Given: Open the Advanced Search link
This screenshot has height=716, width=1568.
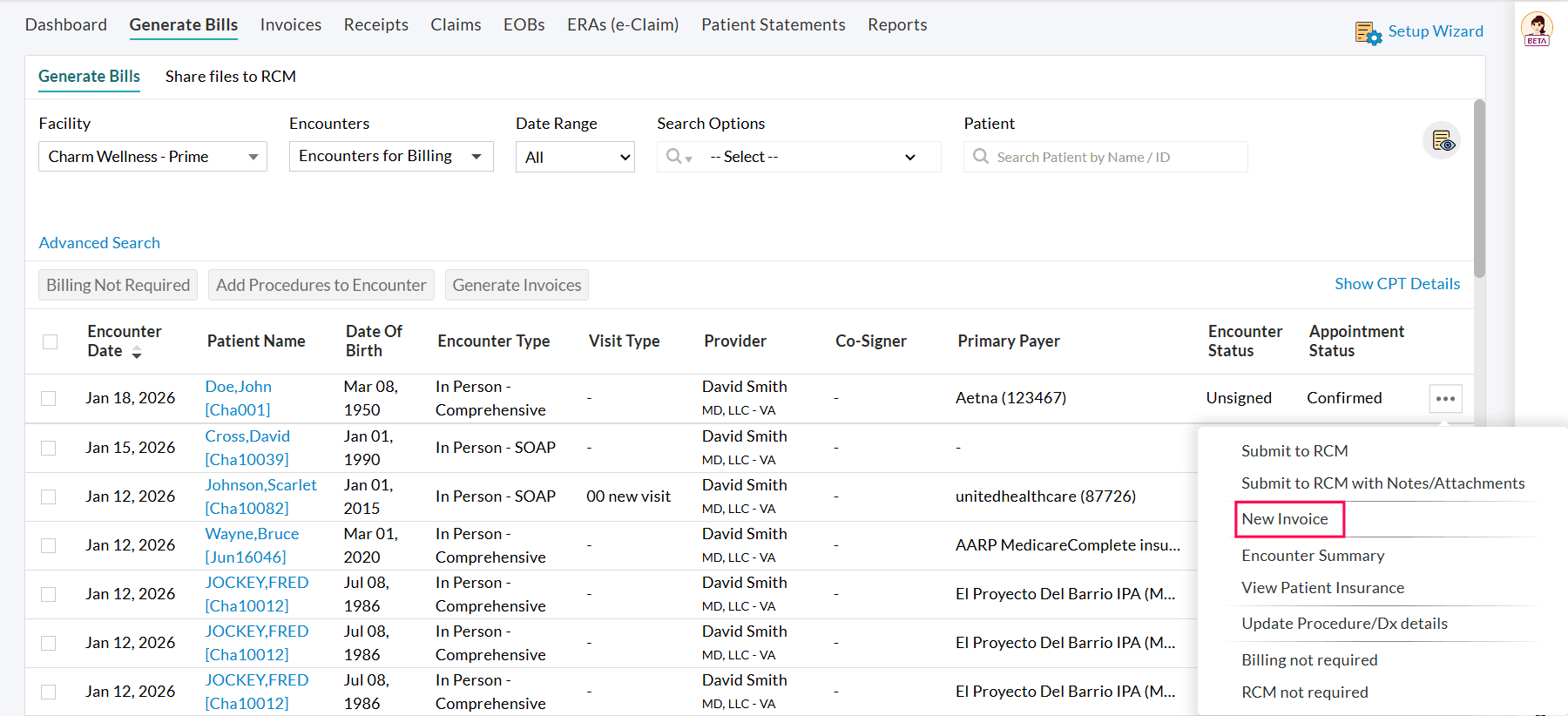Looking at the screenshot, I should (99, 243).
